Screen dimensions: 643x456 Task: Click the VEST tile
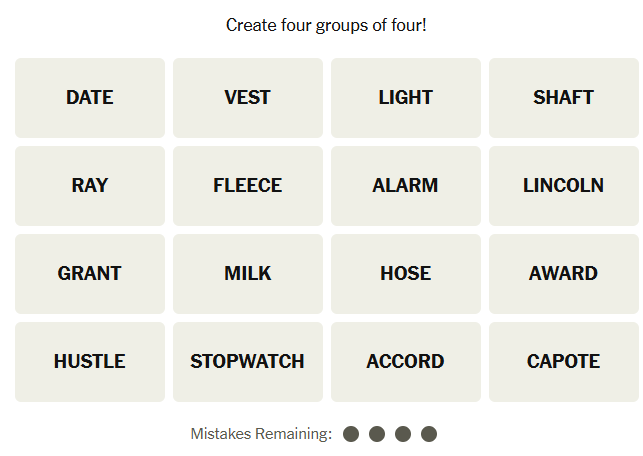[x=248, y=98]
